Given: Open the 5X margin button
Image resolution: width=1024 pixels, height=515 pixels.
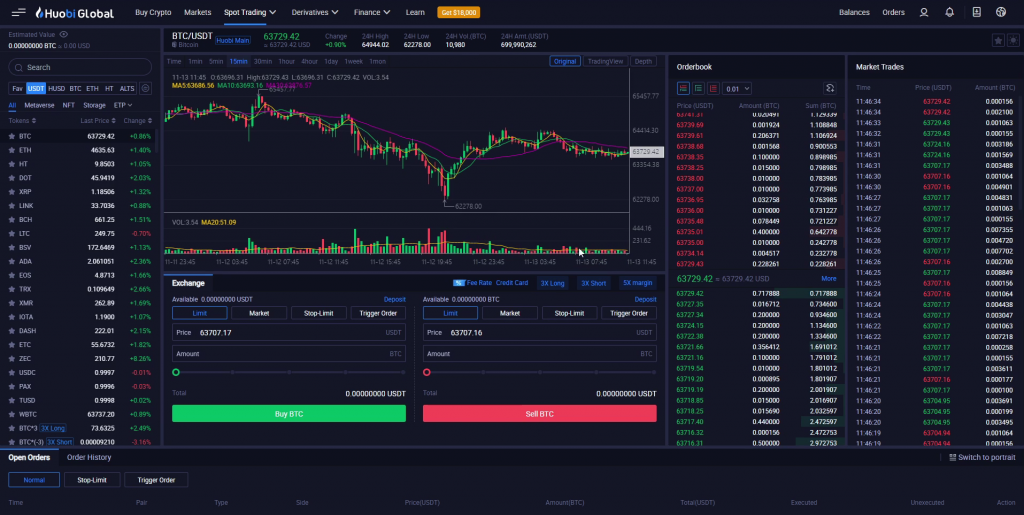Looking at the screenshot, I should coord(637,283).
